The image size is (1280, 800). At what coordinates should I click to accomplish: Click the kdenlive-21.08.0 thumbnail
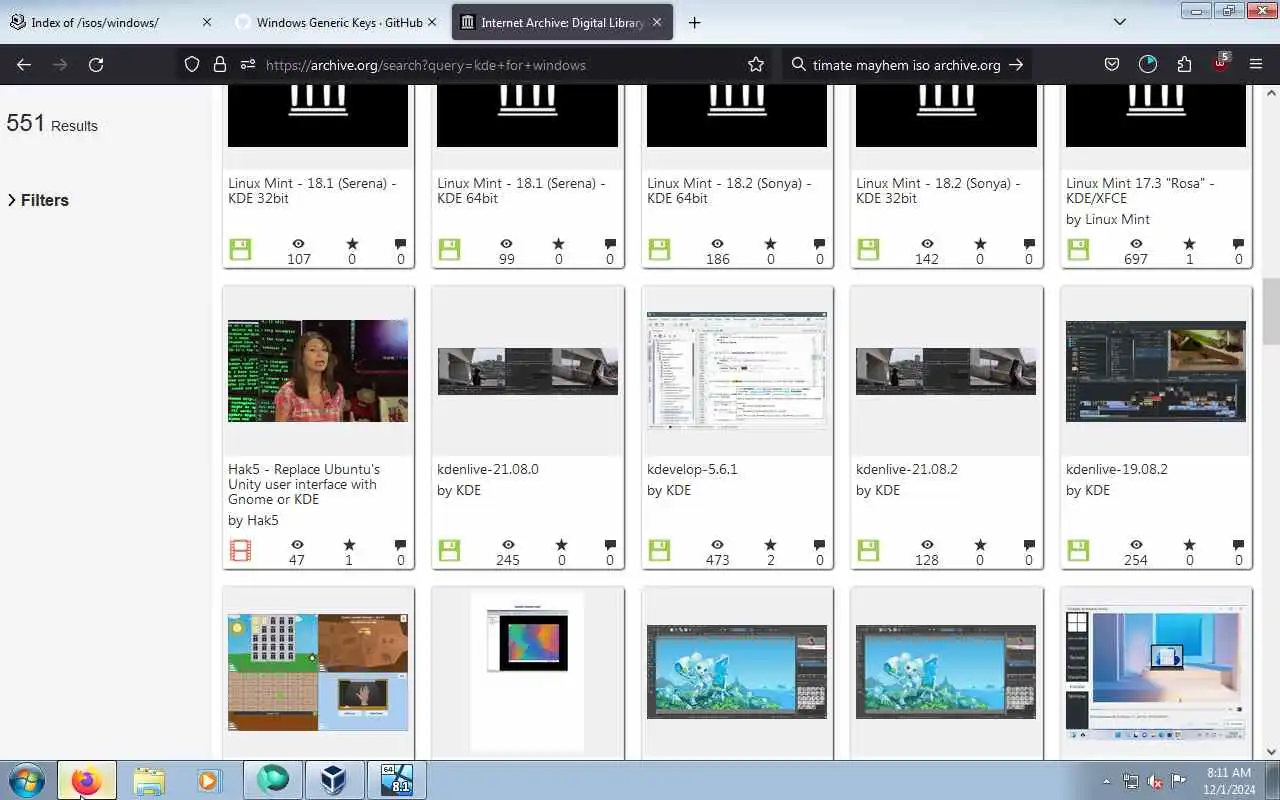pos(528,371)
